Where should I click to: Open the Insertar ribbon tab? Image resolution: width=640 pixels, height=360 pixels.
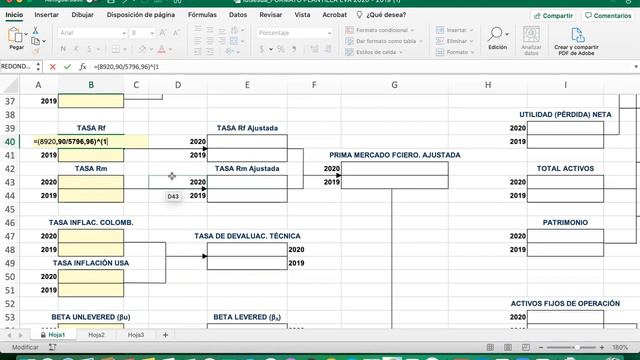(47, 15)
